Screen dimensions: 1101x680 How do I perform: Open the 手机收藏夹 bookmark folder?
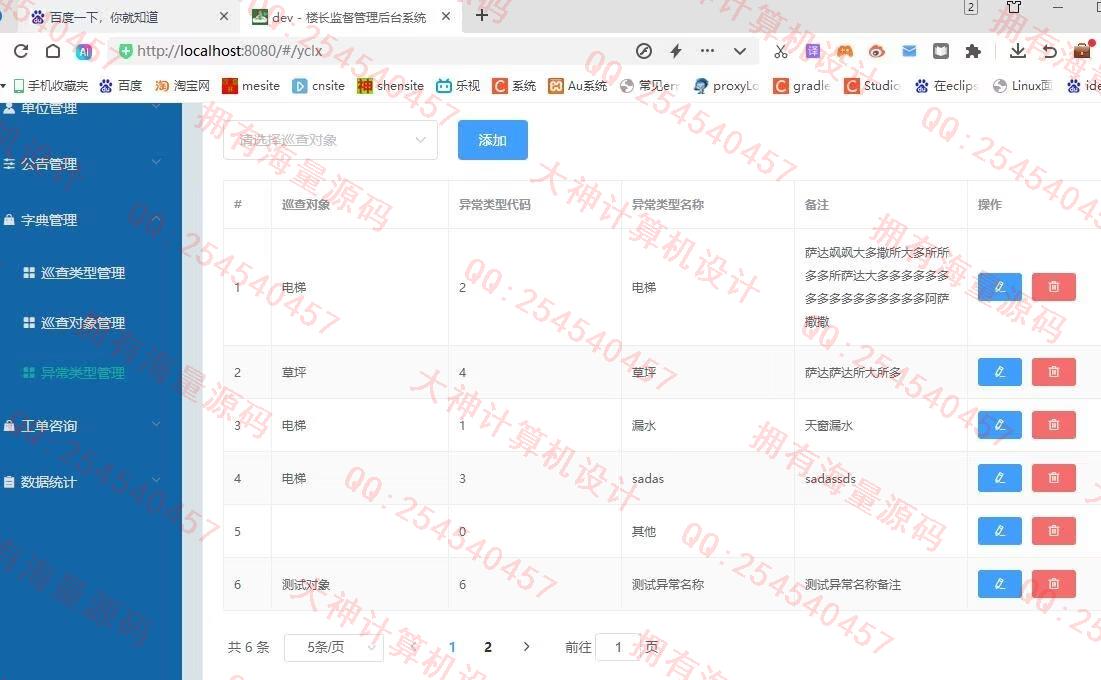51,86
